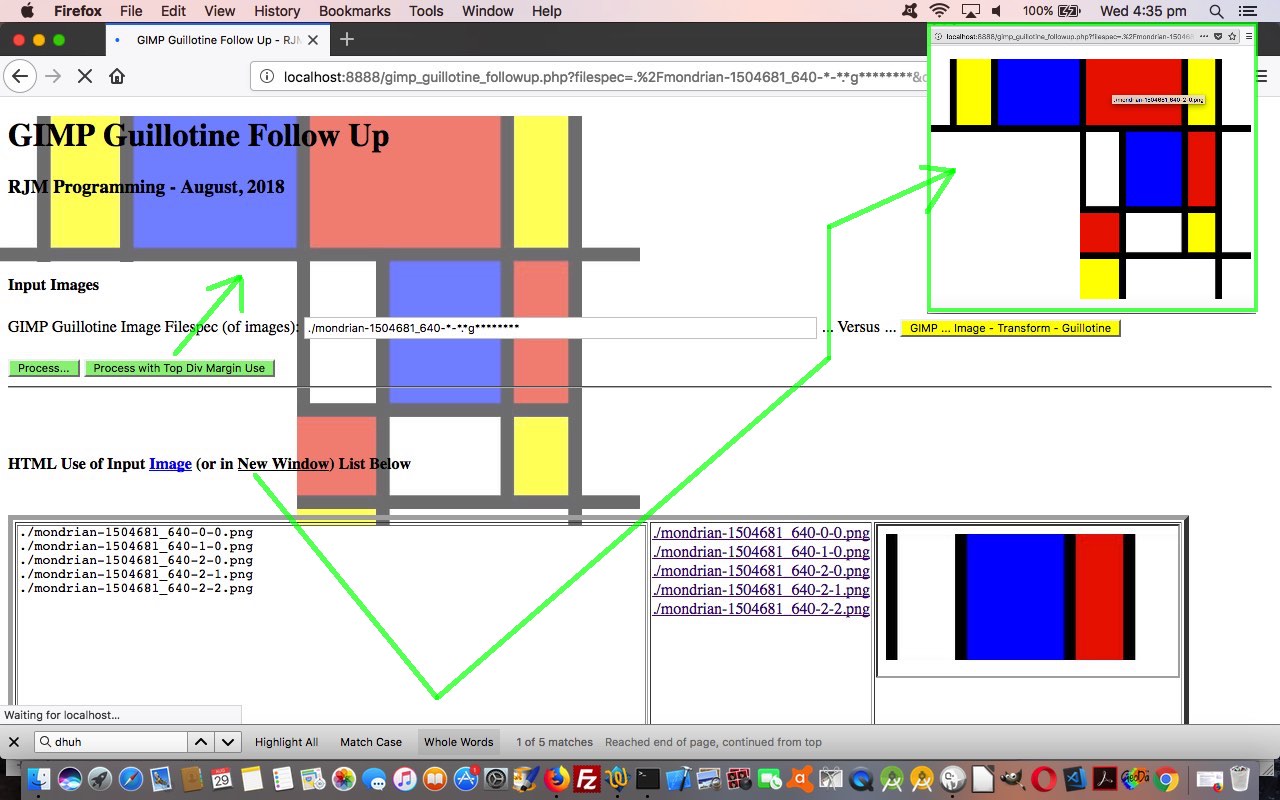Open the File menu
This screenshot has height=800, width=1280.
click(131, 11)
